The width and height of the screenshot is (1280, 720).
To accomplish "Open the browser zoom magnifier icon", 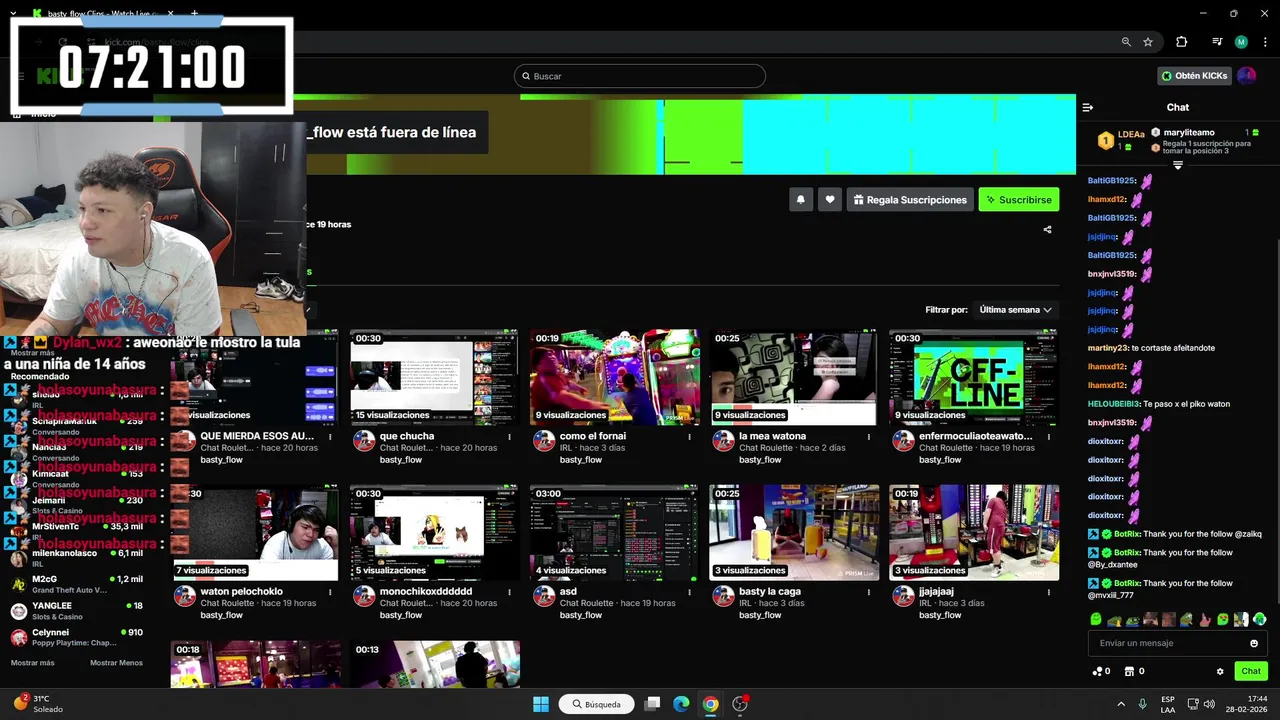I will (x=1126, y=42).
